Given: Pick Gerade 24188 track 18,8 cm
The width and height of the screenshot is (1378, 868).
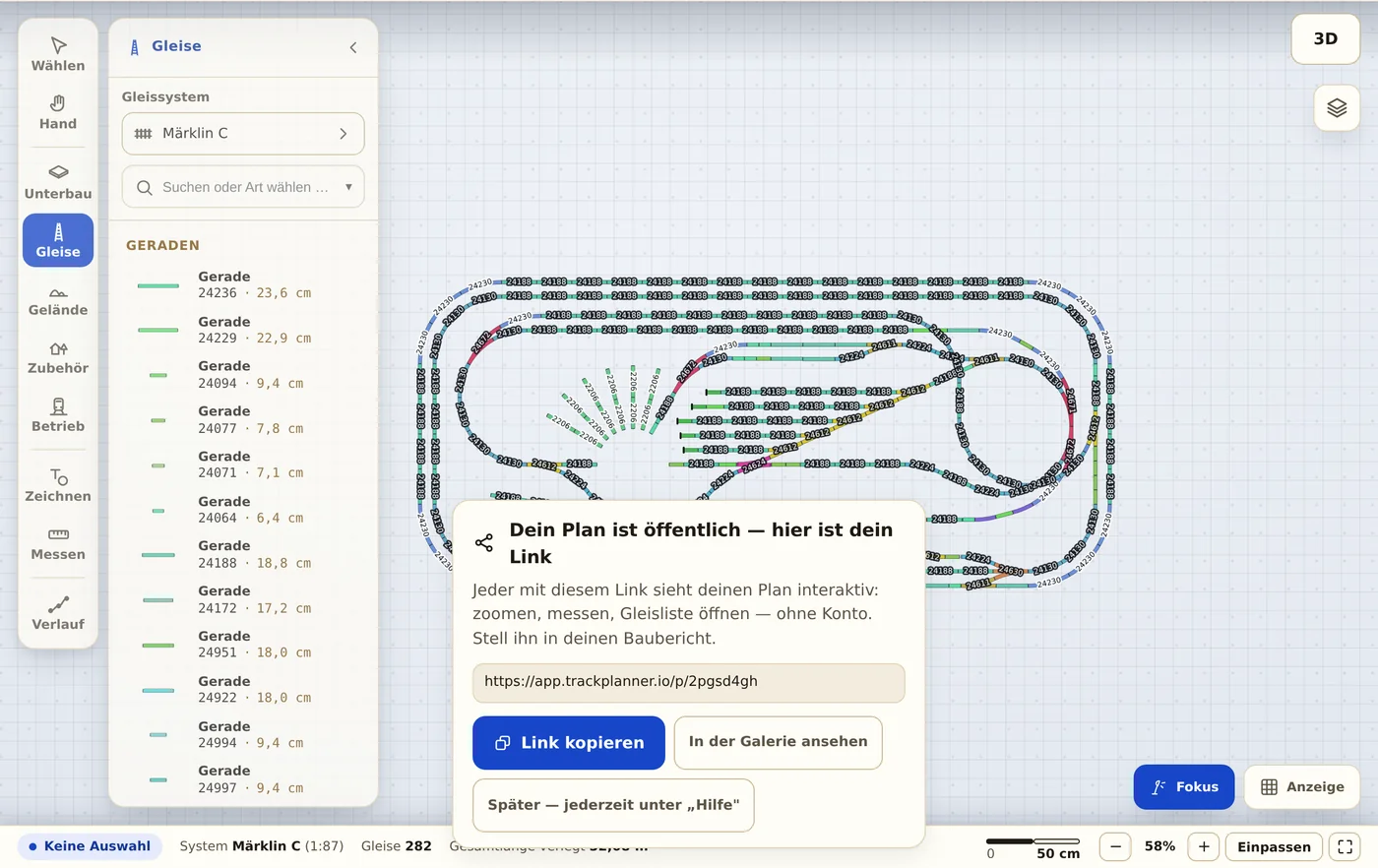Looking at the screenshot, I should click(x=243, y=555).
